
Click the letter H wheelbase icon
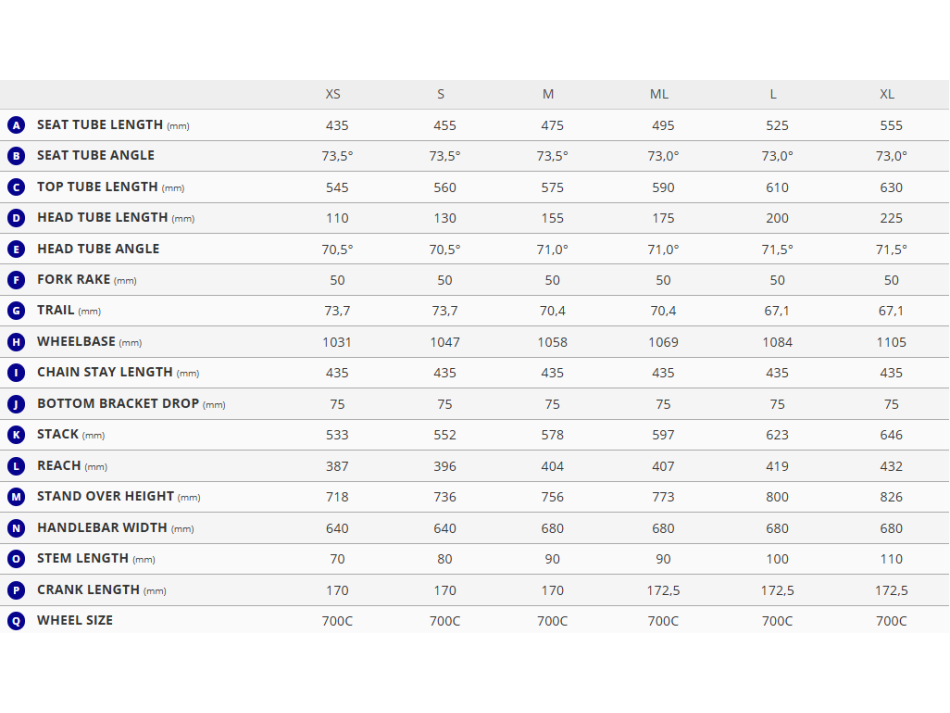[16, 342]
